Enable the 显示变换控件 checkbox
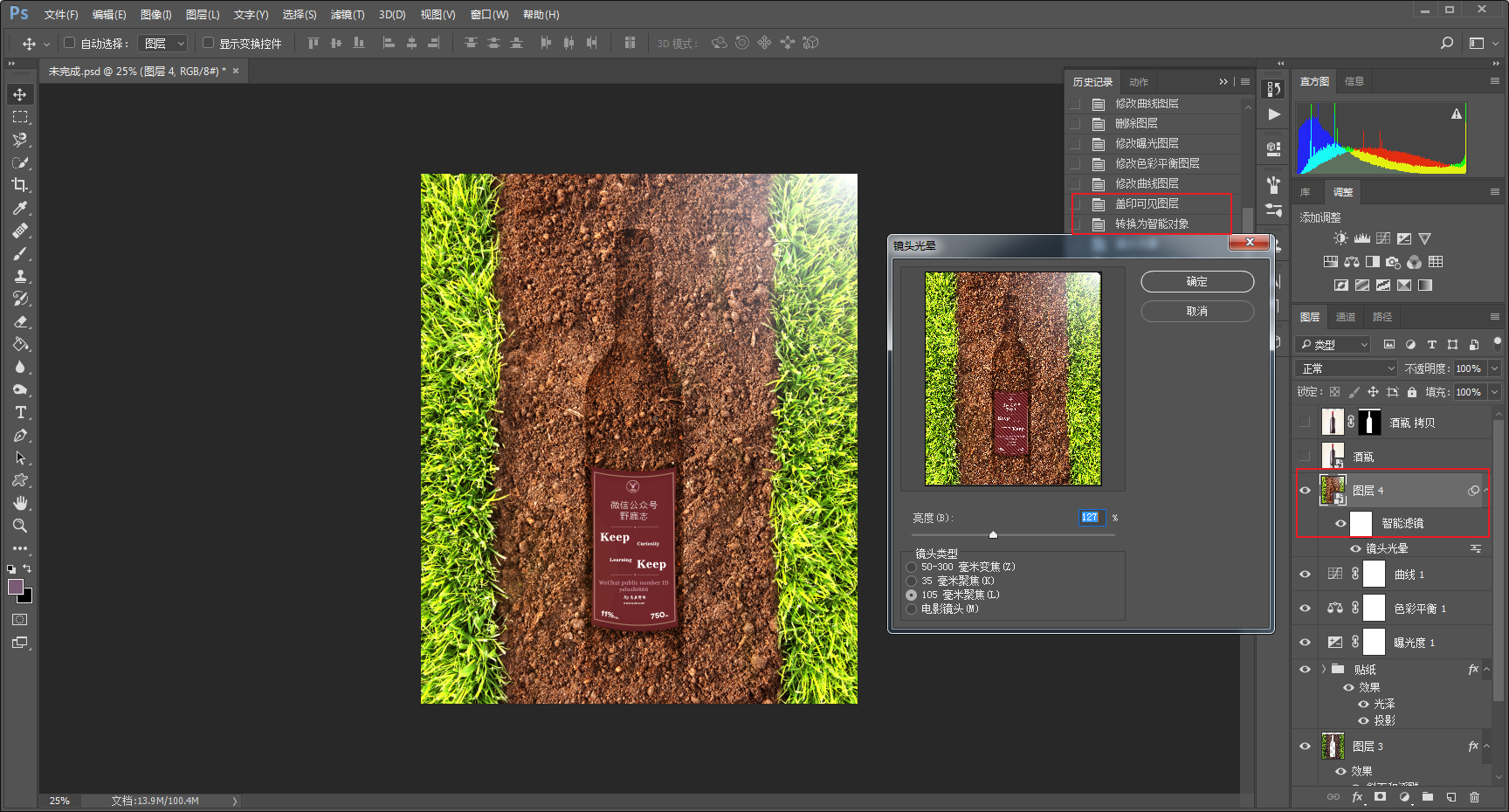The height and width of the screenshot is (812, 1509). (209, 43)
